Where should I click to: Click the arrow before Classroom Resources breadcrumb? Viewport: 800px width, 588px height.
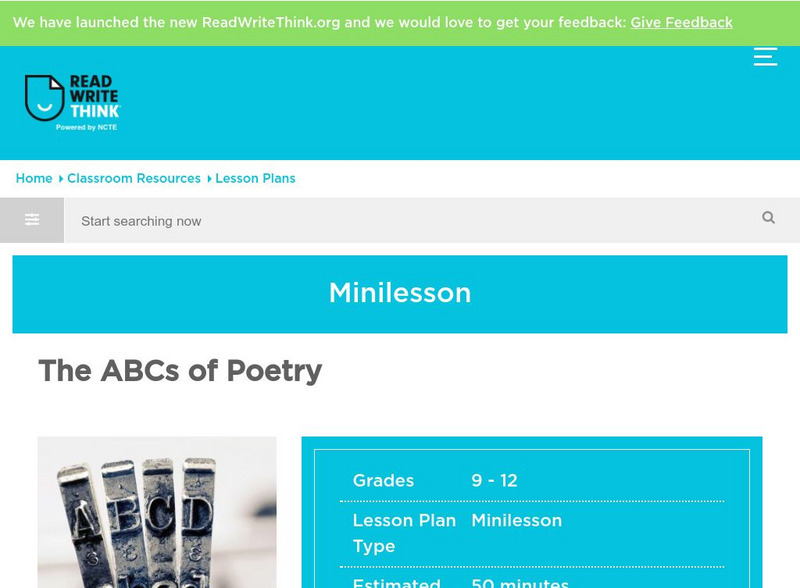click(61, 179)
